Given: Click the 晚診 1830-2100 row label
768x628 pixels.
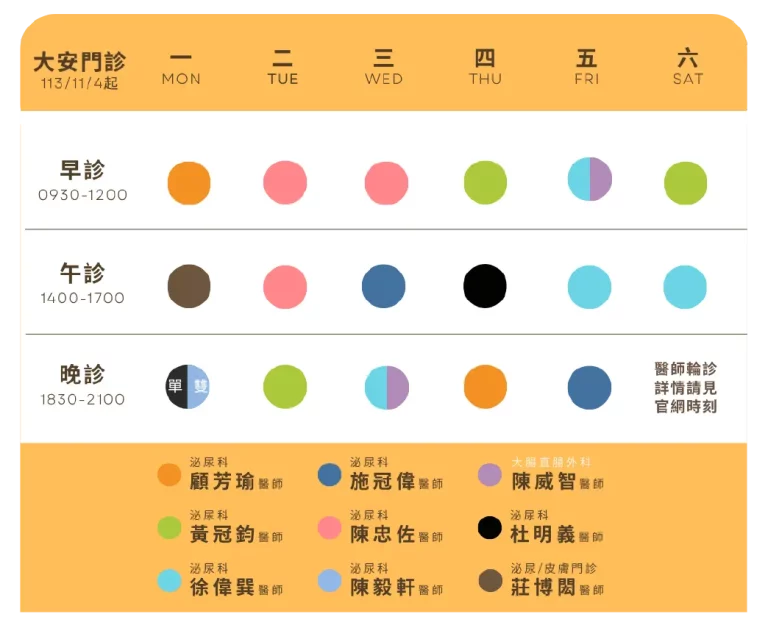Looking at the screenshot, I should coord(83,385).
